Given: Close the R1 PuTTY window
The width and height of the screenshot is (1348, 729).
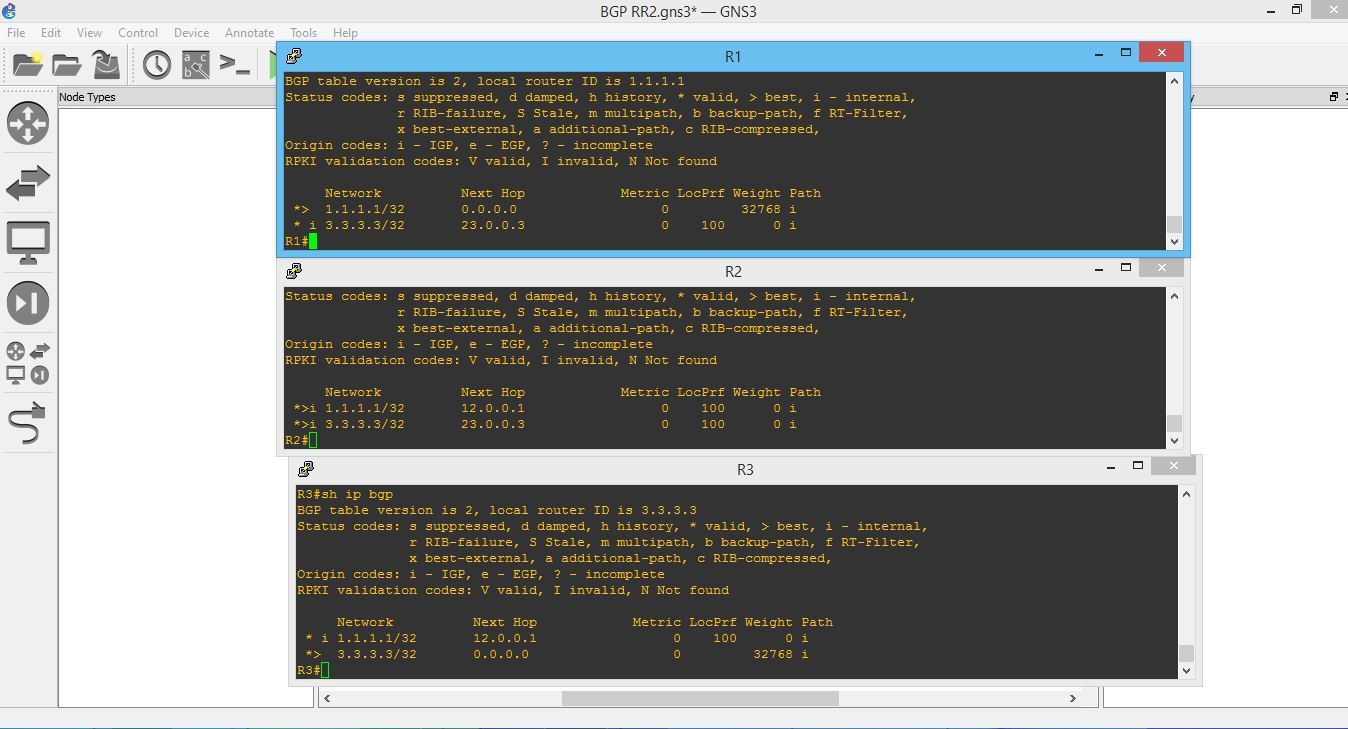Looking at the screenshot, I should (1161, 52).
